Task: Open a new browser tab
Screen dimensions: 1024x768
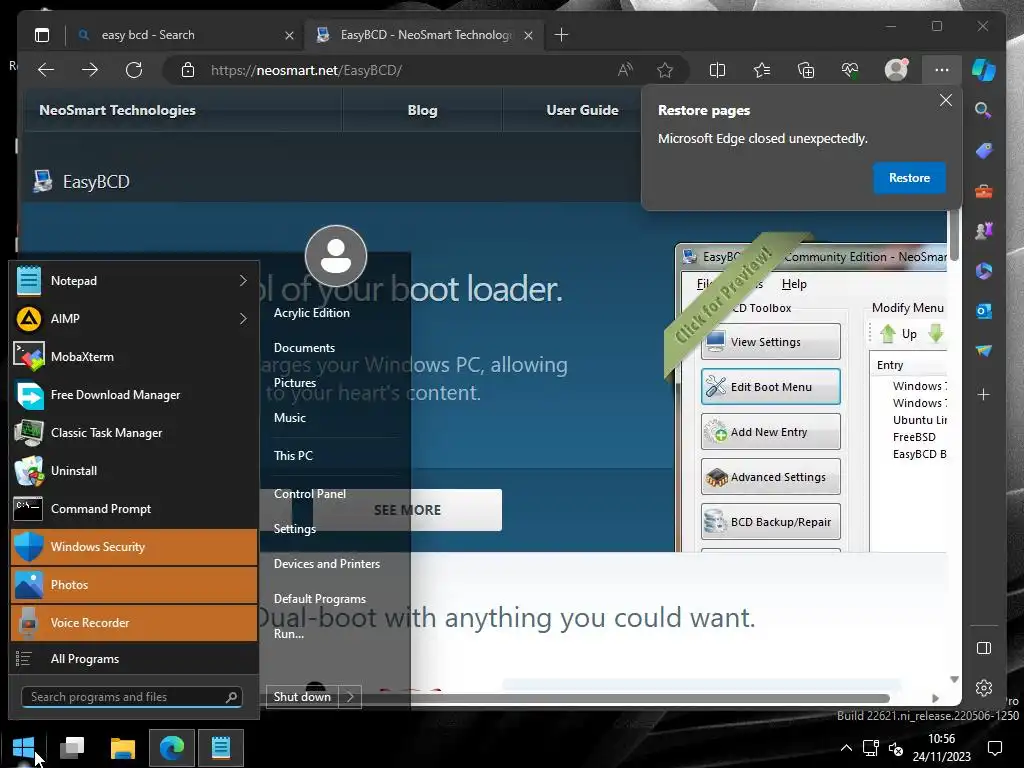Action: coord(561,35)
